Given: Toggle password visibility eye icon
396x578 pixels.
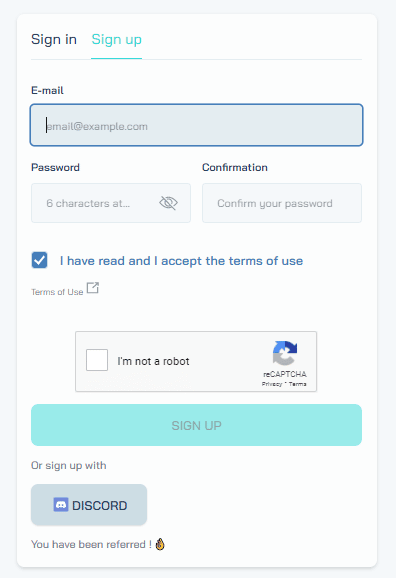Looking at the screenshot, I should pos(168,203).
